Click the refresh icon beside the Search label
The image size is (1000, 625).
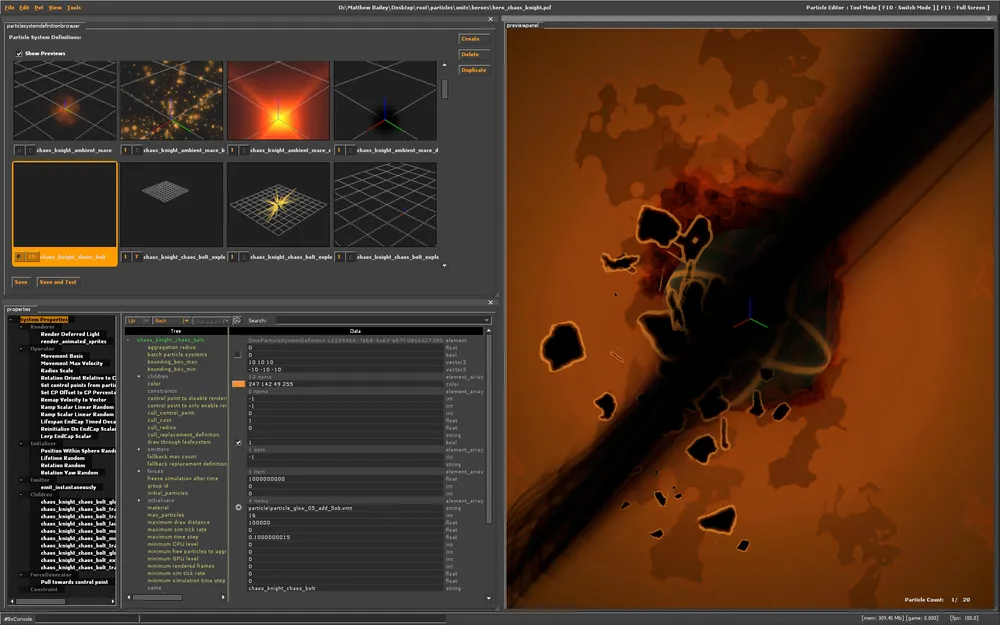(x=237, y=321)
